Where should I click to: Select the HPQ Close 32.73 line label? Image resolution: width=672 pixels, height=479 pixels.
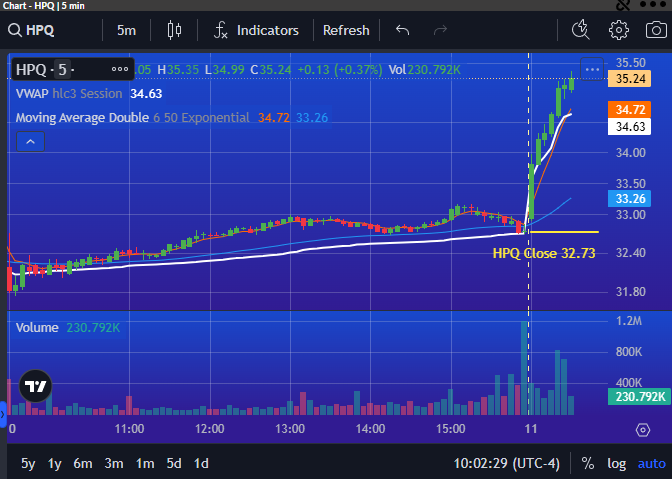pyautogui.click(x=544, y=253)
